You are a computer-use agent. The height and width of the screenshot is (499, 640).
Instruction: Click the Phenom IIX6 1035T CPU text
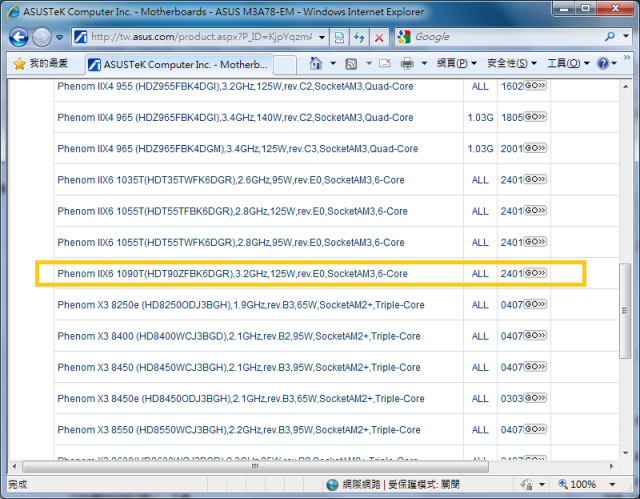coord(231,180)
